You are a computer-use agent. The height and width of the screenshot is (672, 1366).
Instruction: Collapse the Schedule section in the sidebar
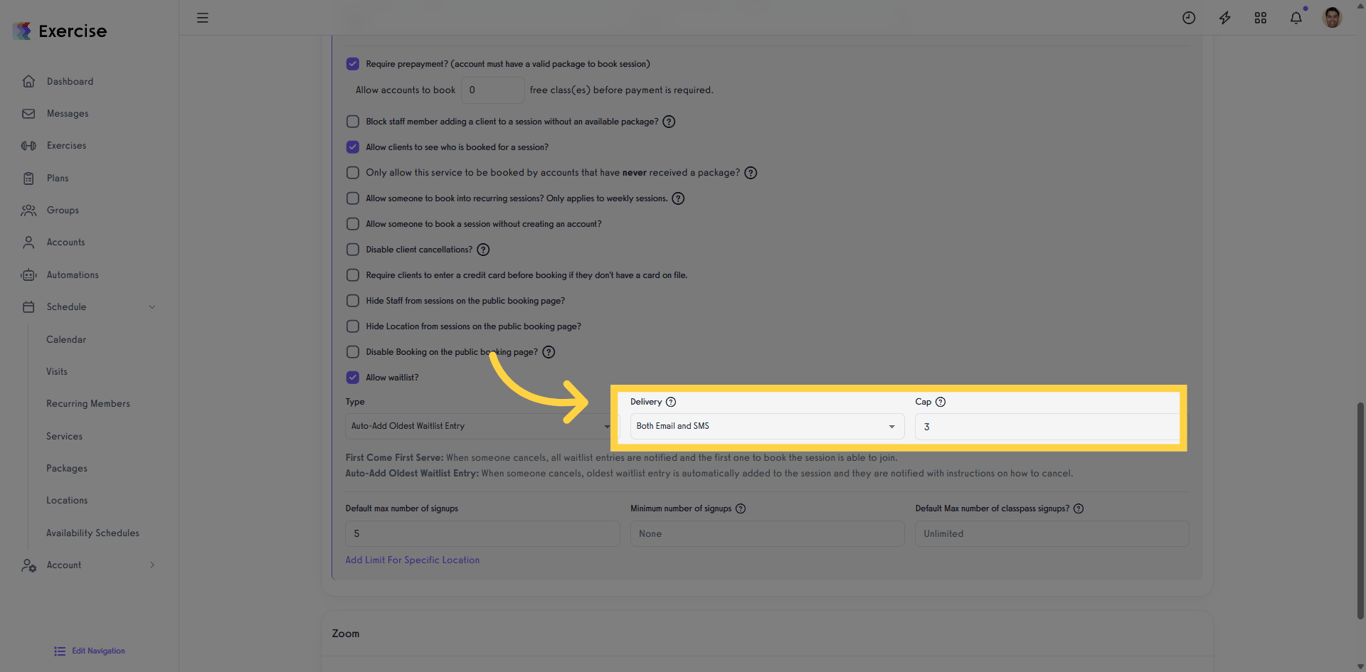coord(152,307)
